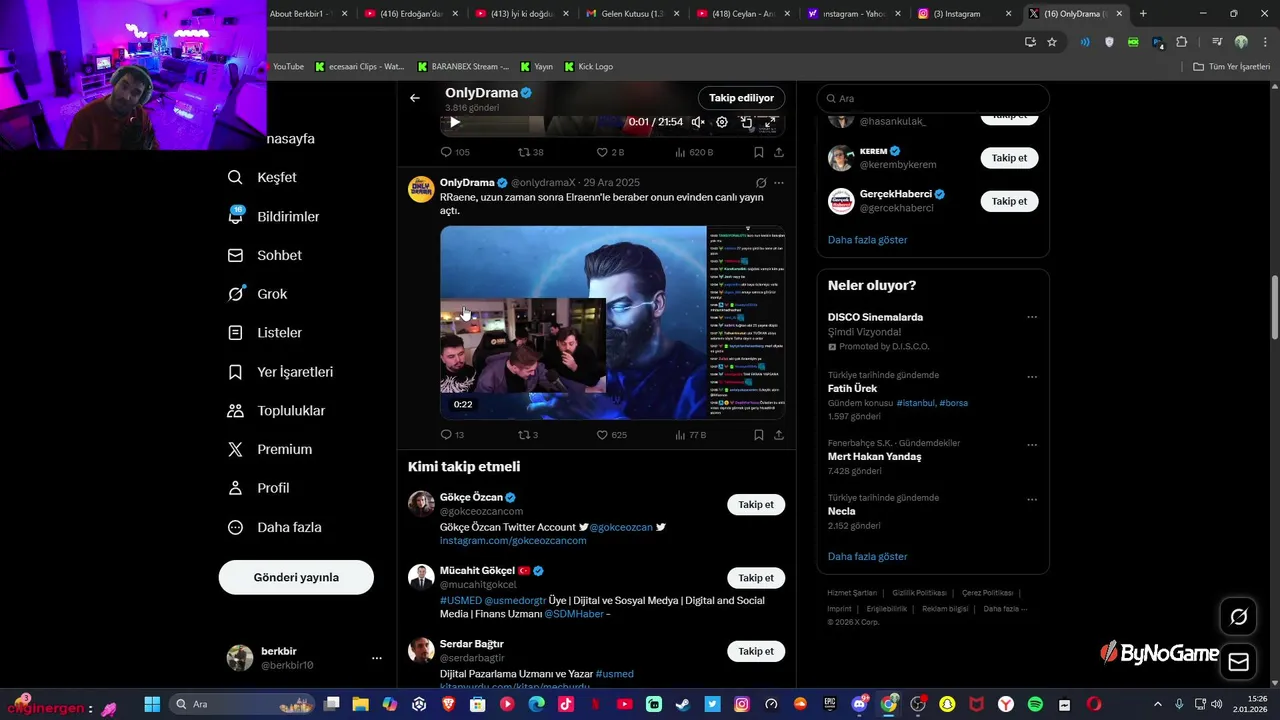Follow Mücahit Gökçel with Takip et

coord(756,578)
